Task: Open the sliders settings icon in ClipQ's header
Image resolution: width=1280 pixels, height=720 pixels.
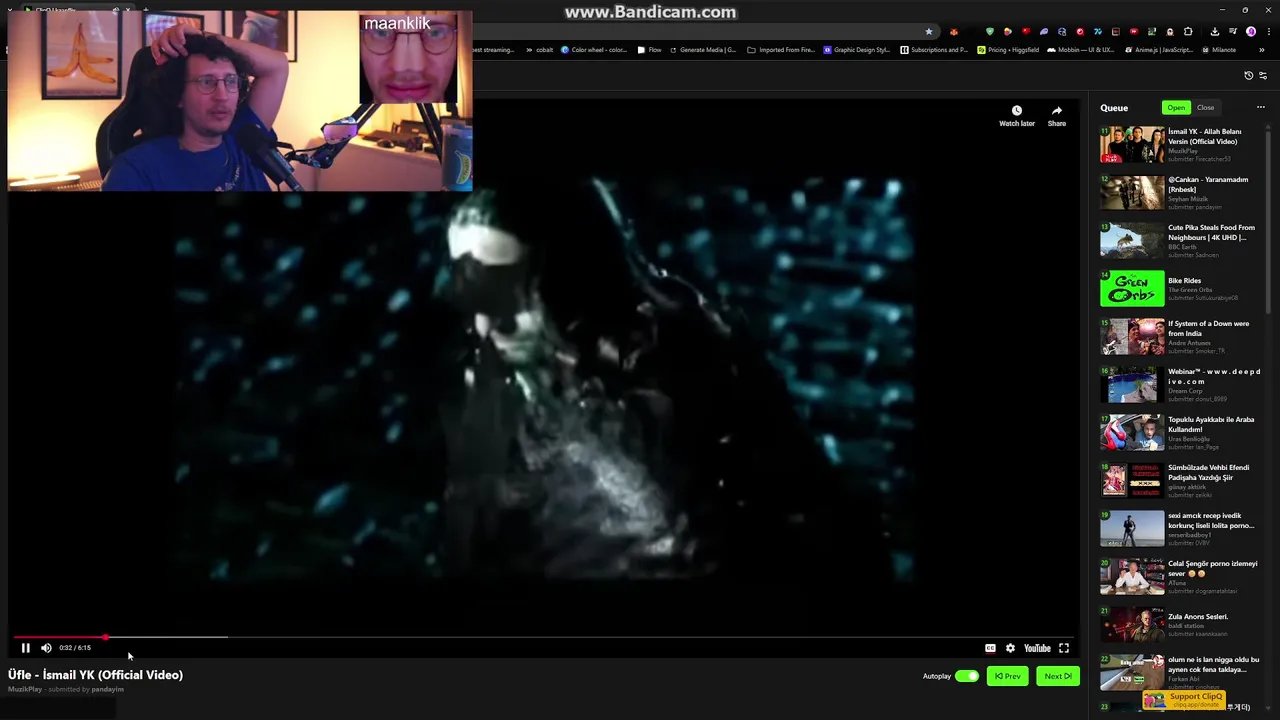Action: click(x=1262, y=75)
